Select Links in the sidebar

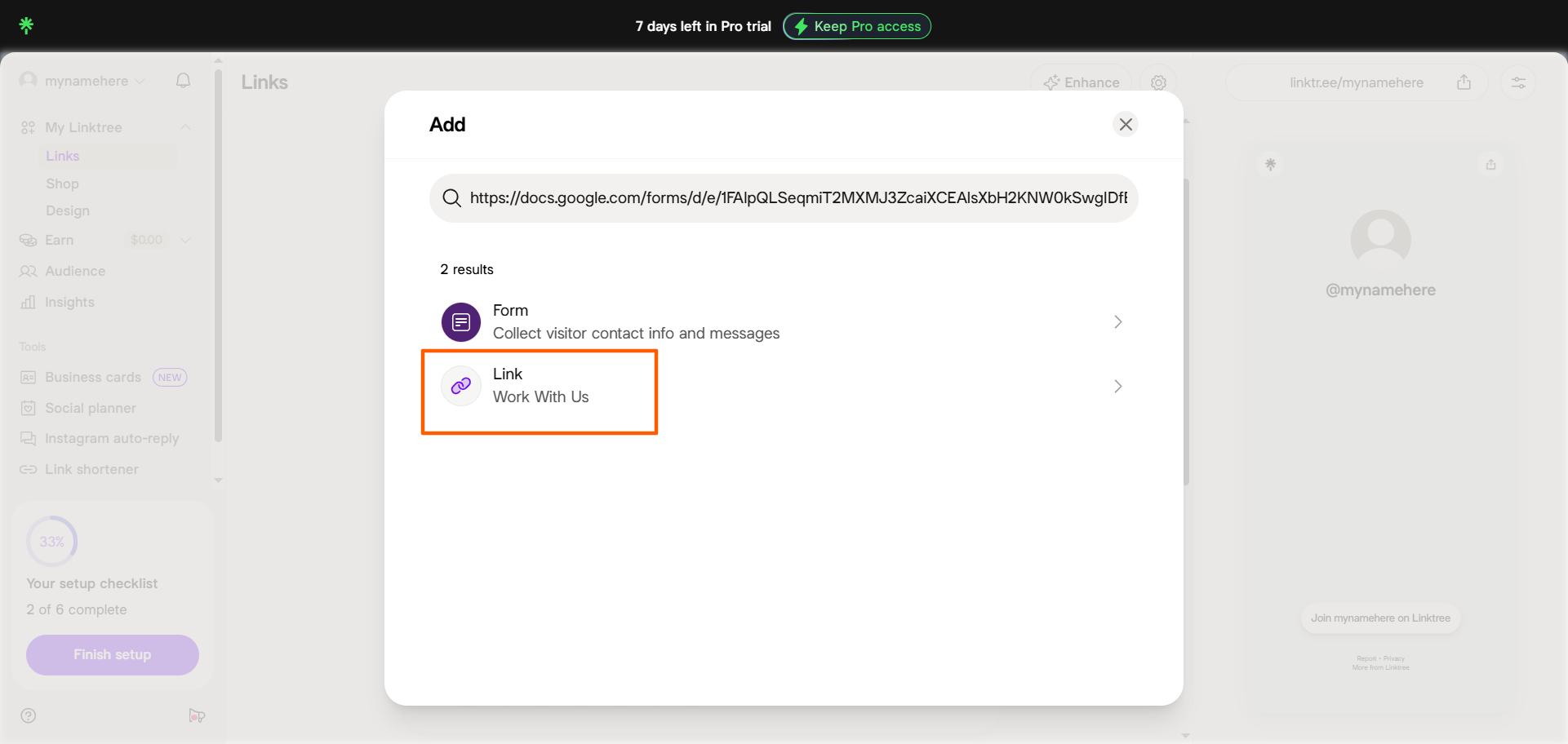(x=63, y=156)
